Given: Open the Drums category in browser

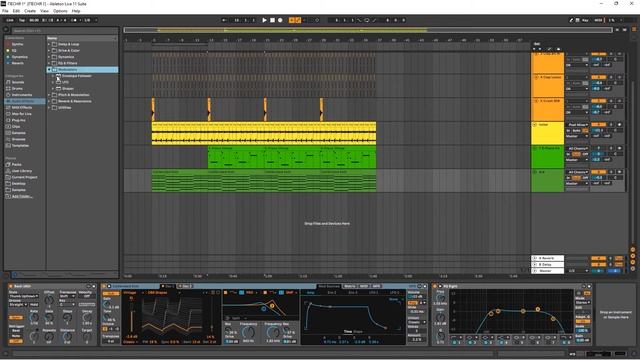Looking at the screenshot, I should (17, 88).
